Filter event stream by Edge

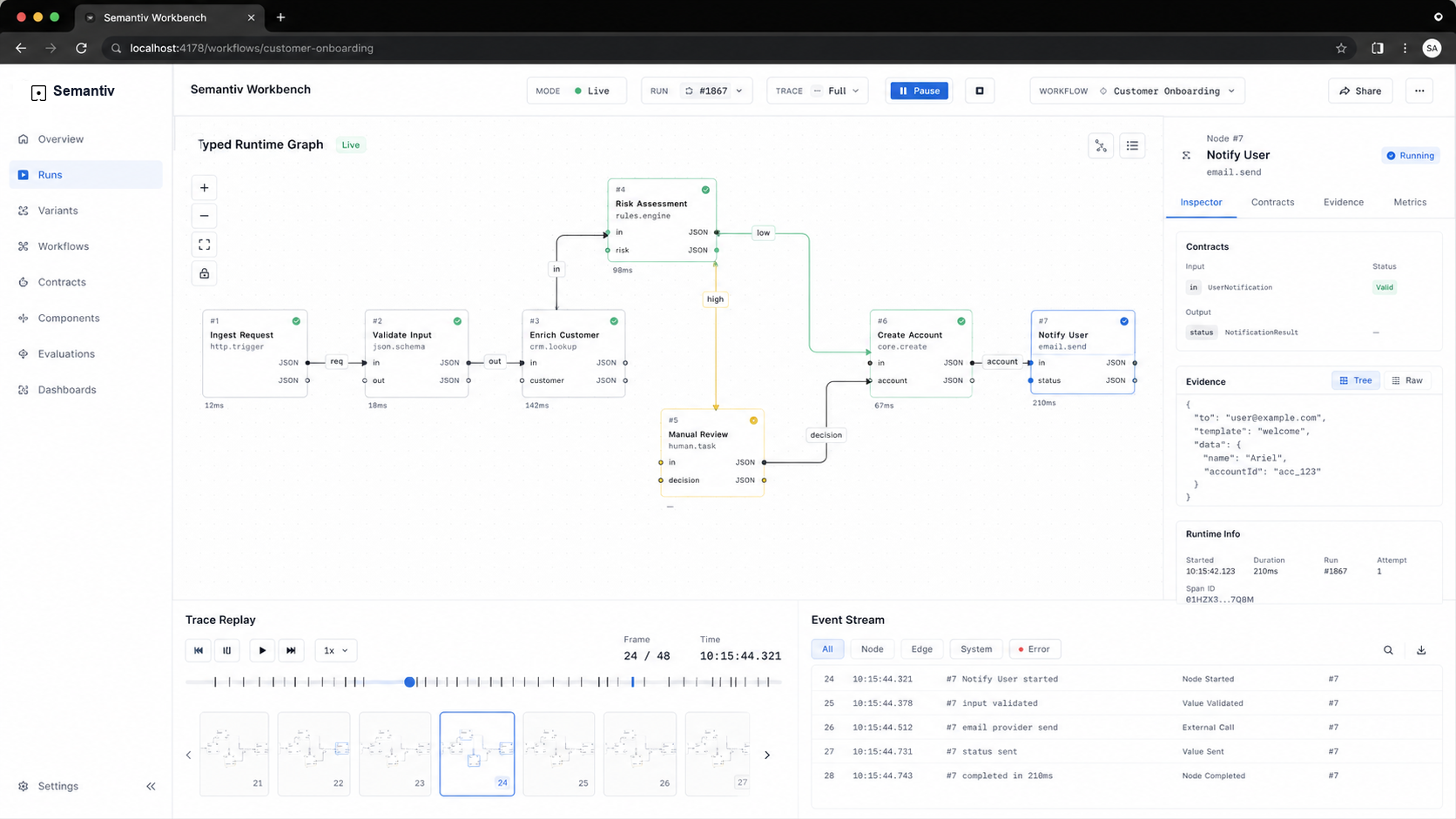tap(921, 649)
